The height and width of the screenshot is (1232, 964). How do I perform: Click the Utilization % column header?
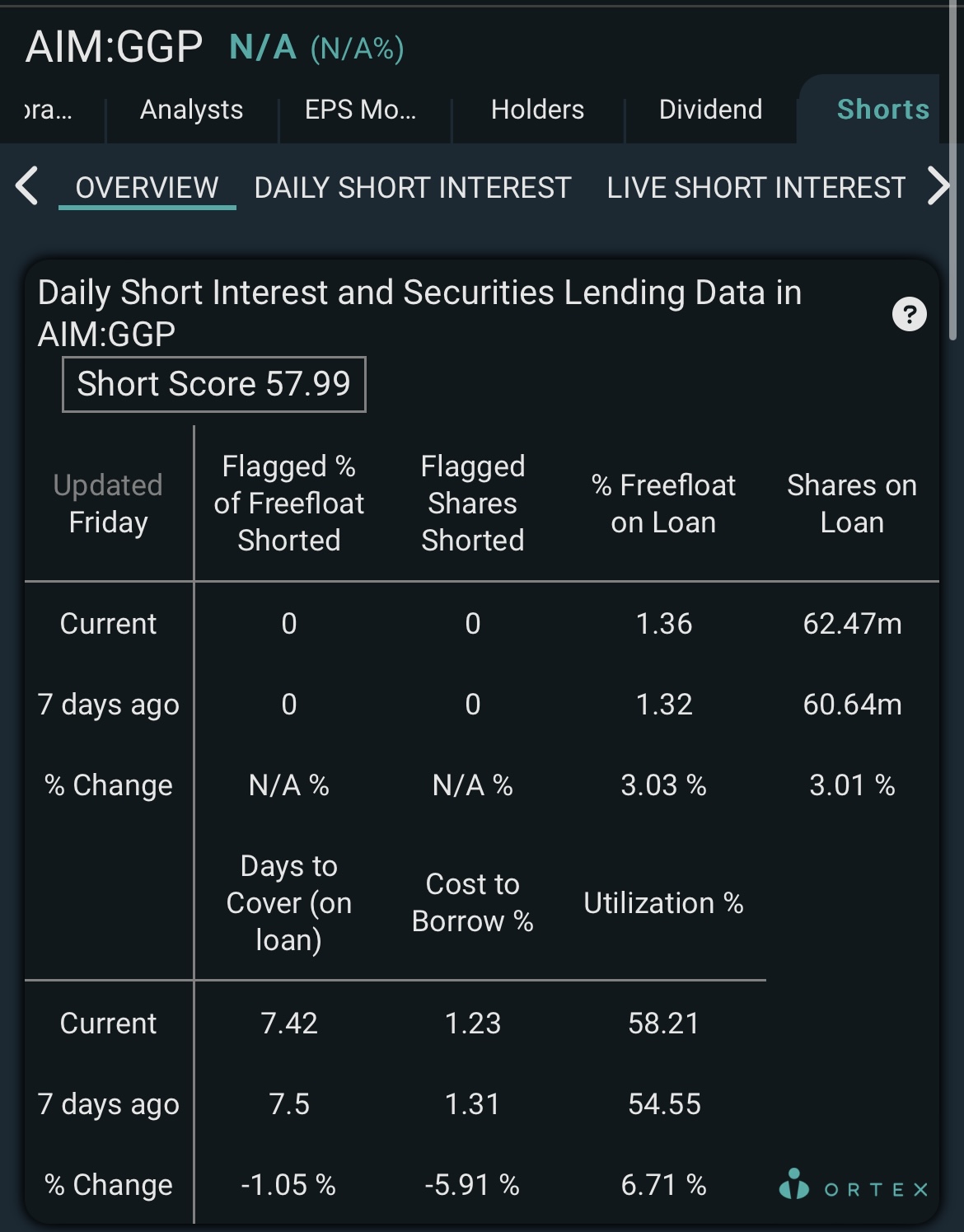[663, 903]
